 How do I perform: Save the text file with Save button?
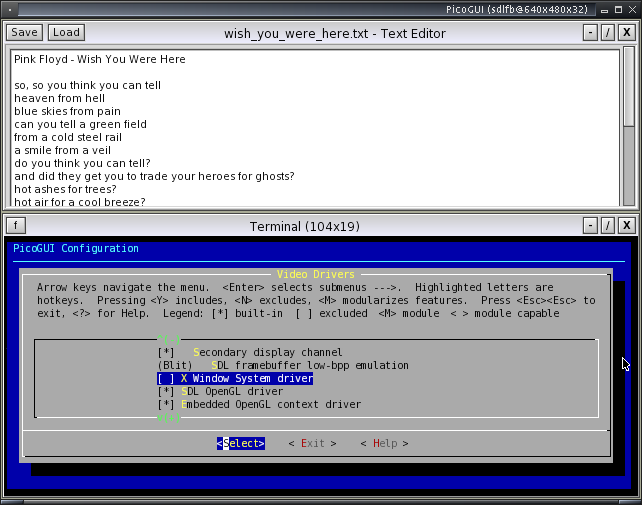(24, 32)
